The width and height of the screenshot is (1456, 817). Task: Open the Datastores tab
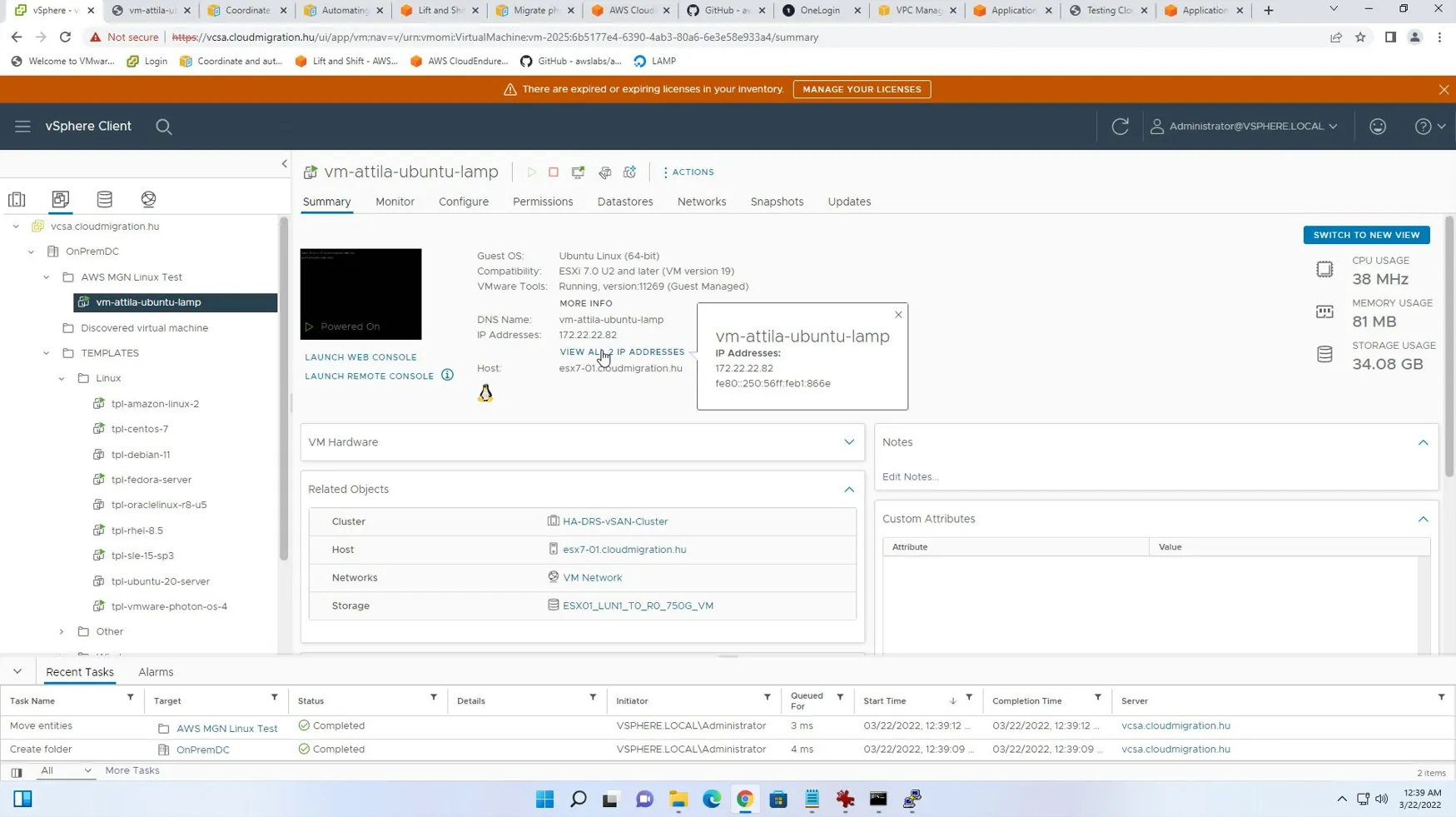[x=625, y=202]
